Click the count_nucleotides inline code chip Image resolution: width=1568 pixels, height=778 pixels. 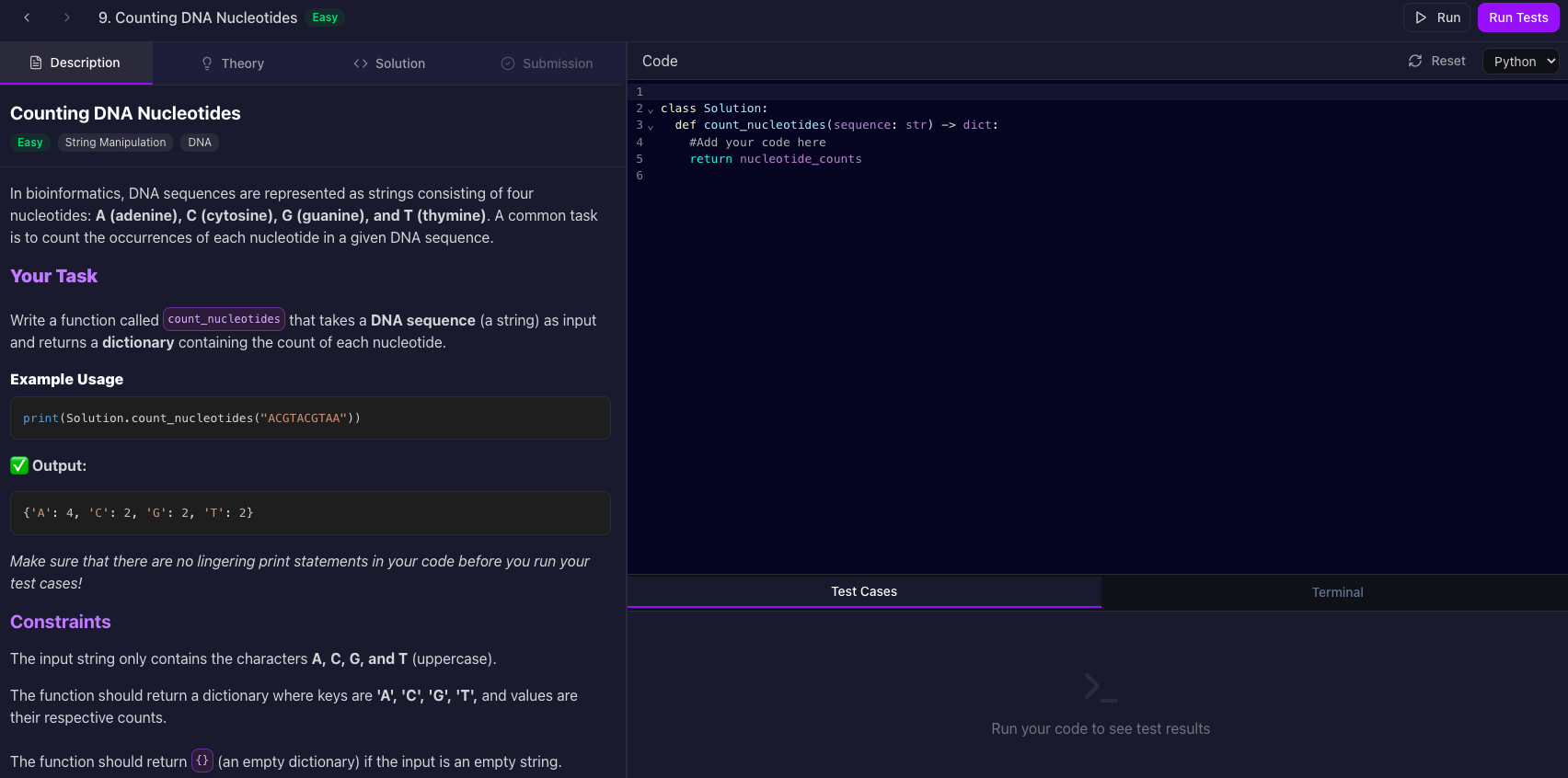(224, 319)
